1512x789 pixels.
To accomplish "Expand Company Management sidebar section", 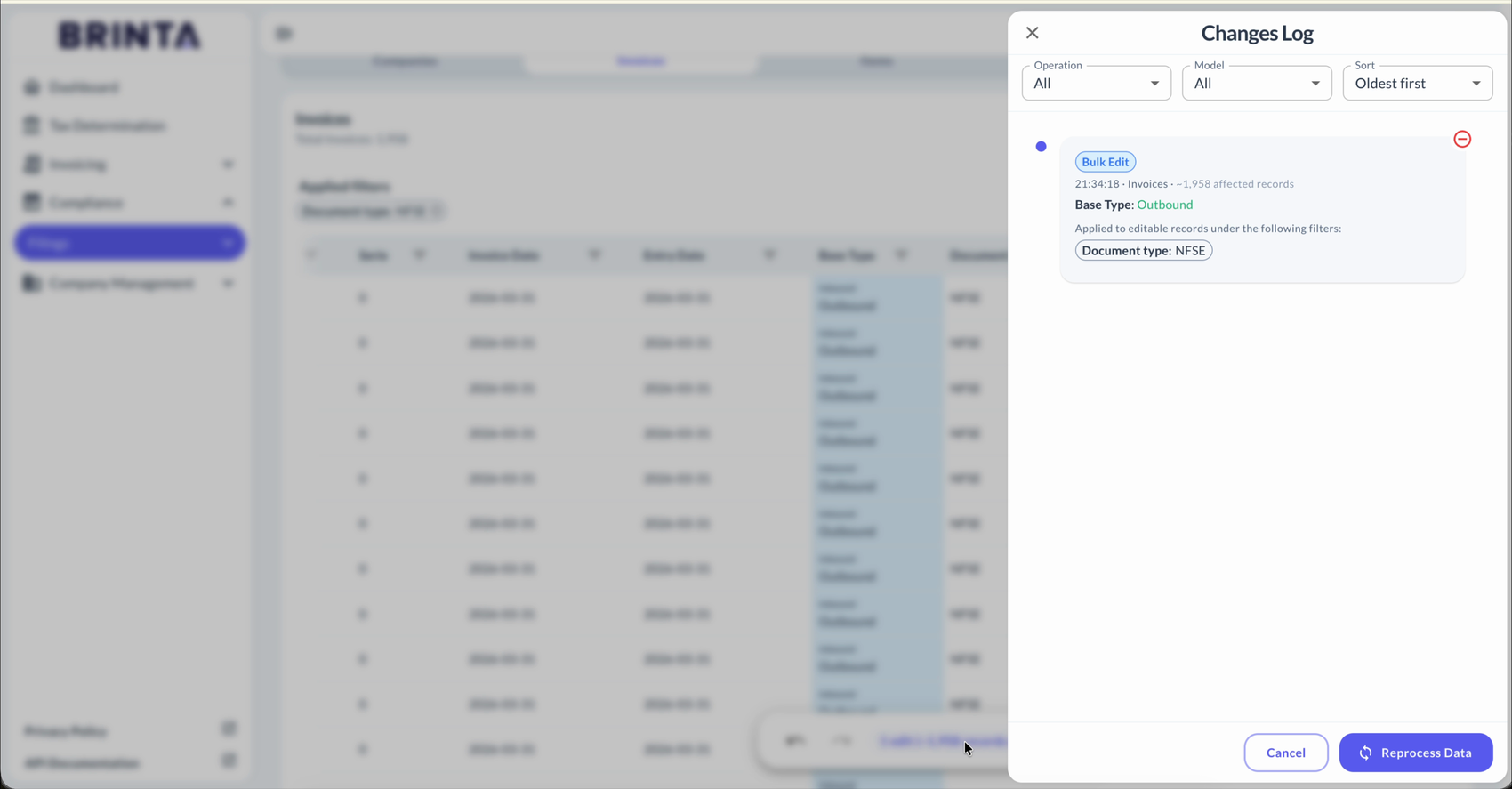I will pos(229,284).
